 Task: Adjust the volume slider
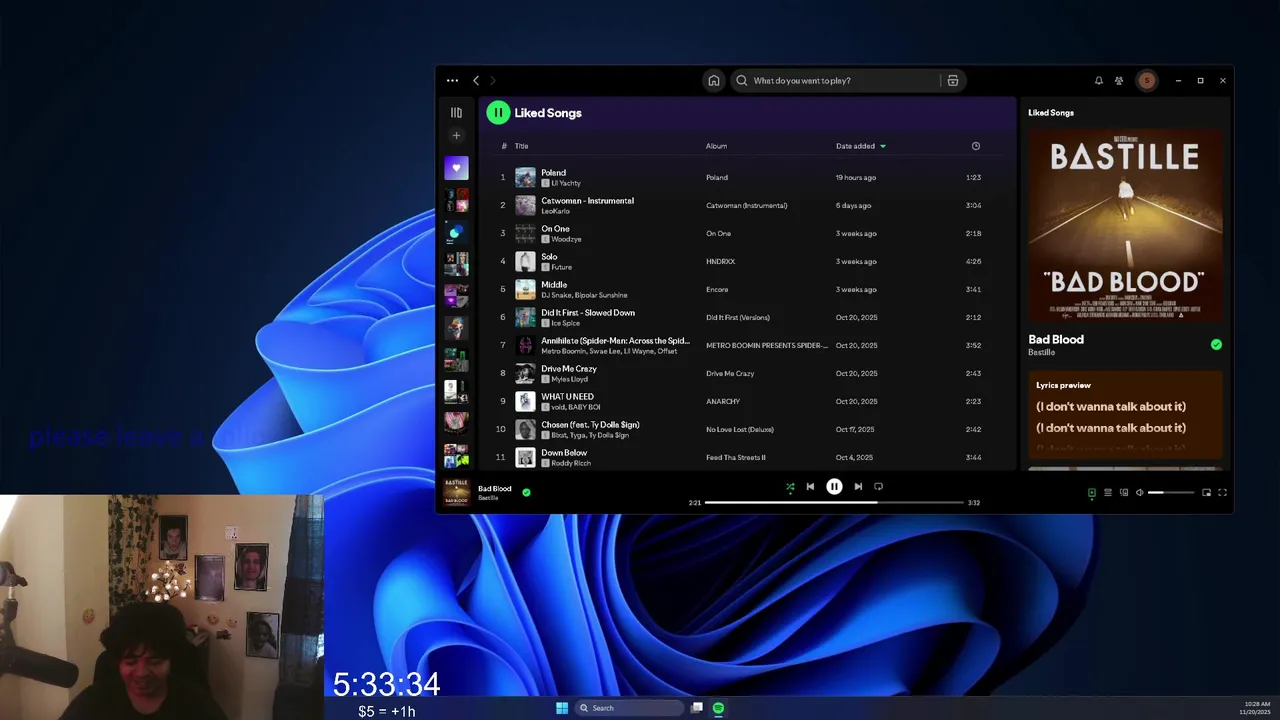point(1171,493)
